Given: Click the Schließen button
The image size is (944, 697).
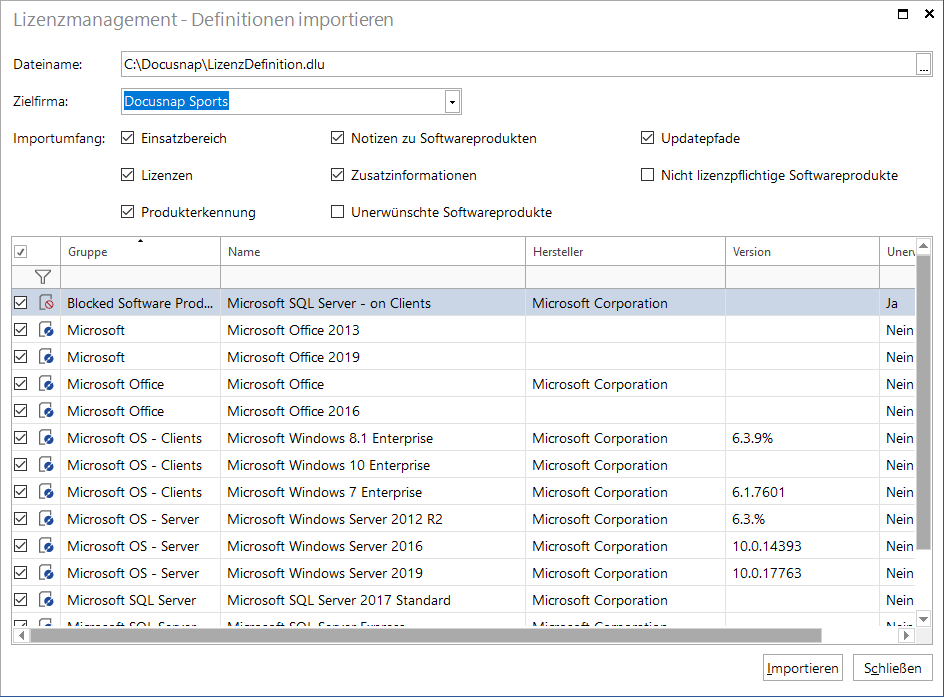Looking at the screenshot, I should 892,668.
